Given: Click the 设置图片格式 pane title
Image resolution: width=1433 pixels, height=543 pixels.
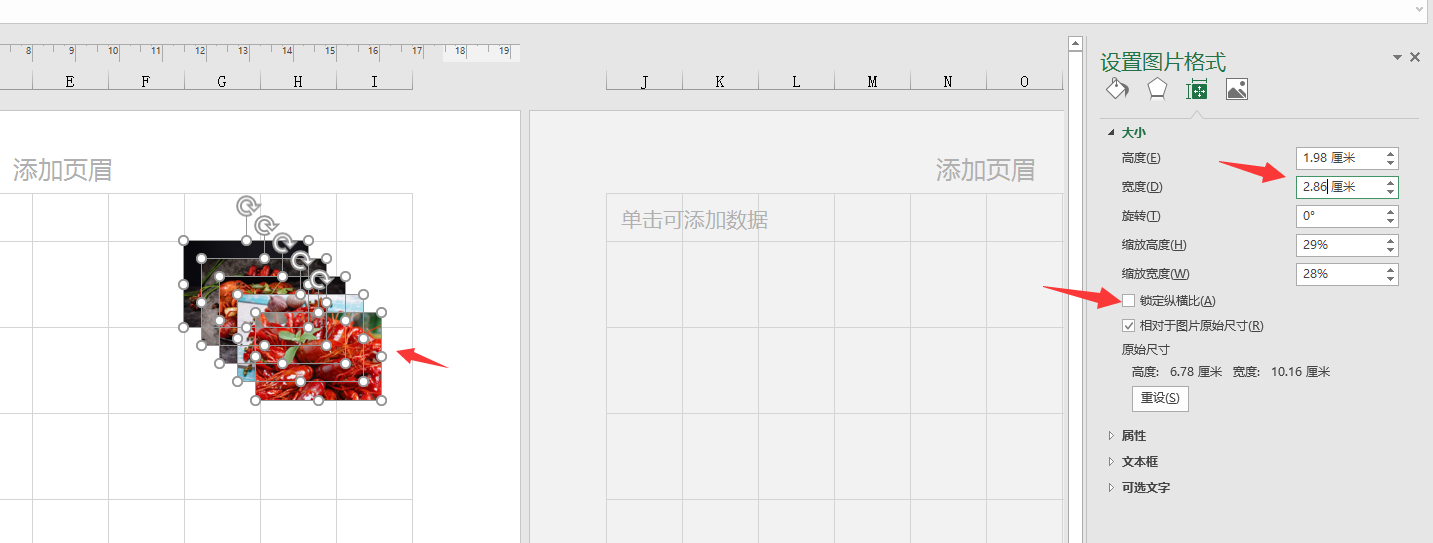Looking at the screenshot, I should 1163,62.
